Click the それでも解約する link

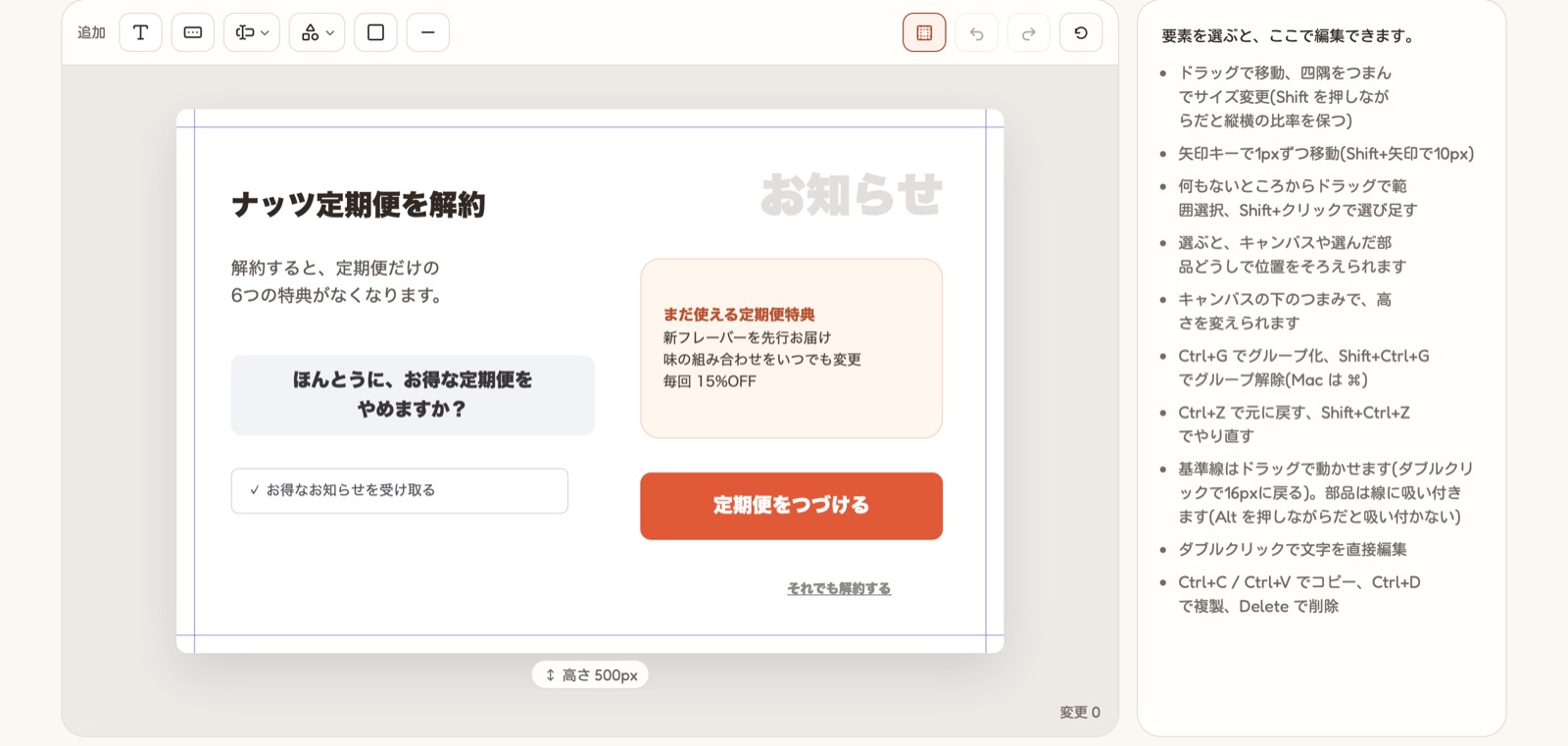coord(839,588)
